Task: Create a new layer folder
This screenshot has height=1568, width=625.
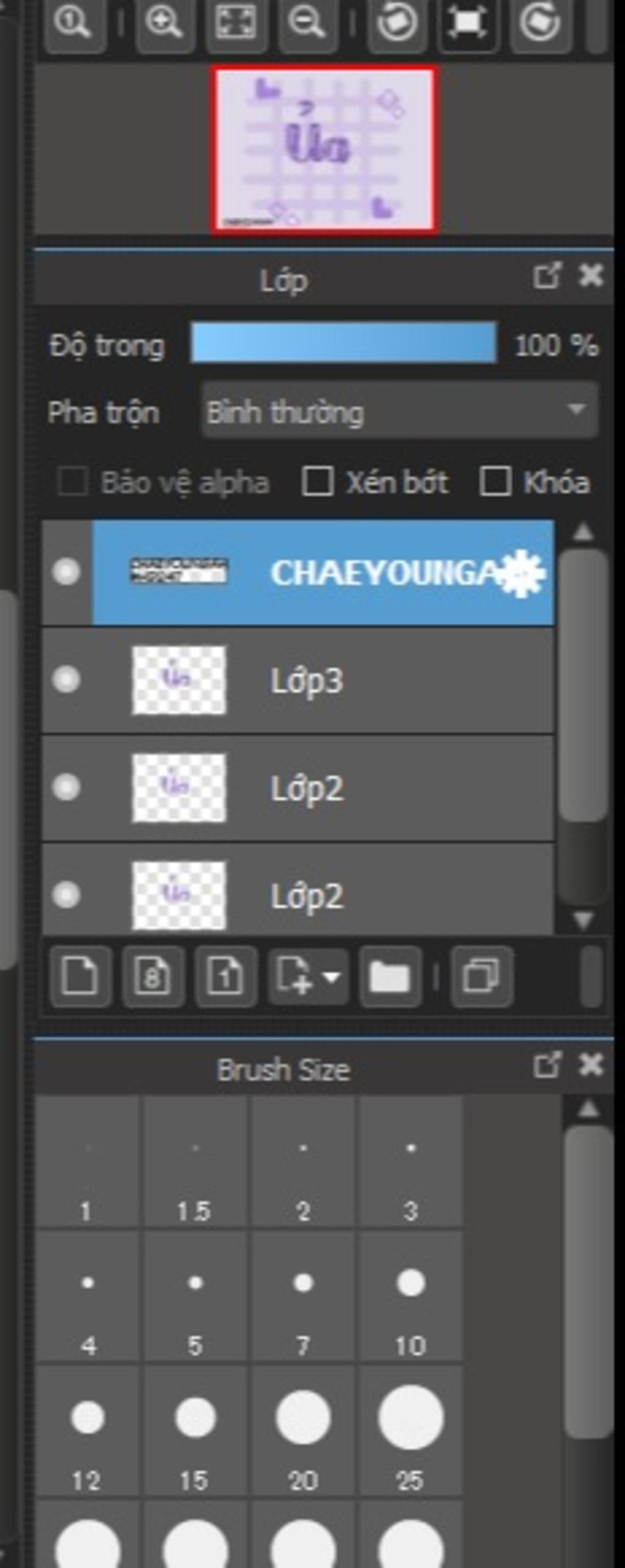Action: [x=390, y=977]
